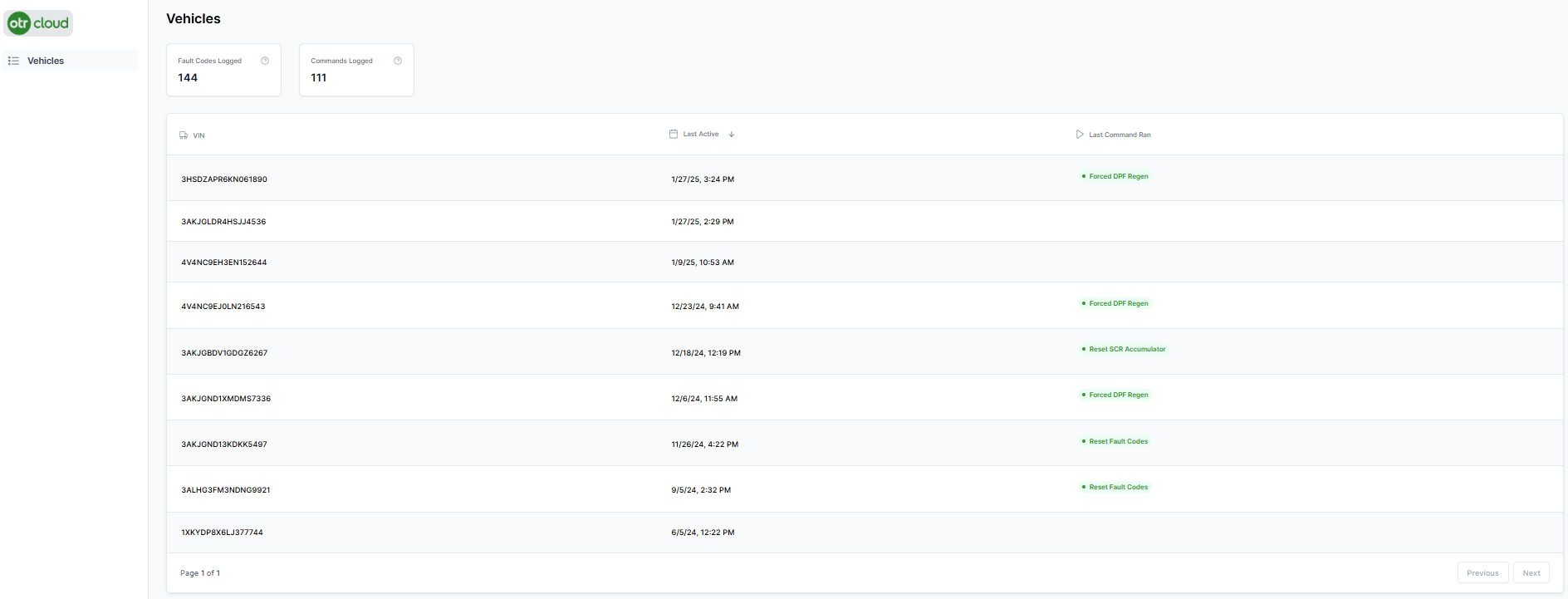Click help icon on Commands Logged card

pyautogui.click(x=398, y=61)
